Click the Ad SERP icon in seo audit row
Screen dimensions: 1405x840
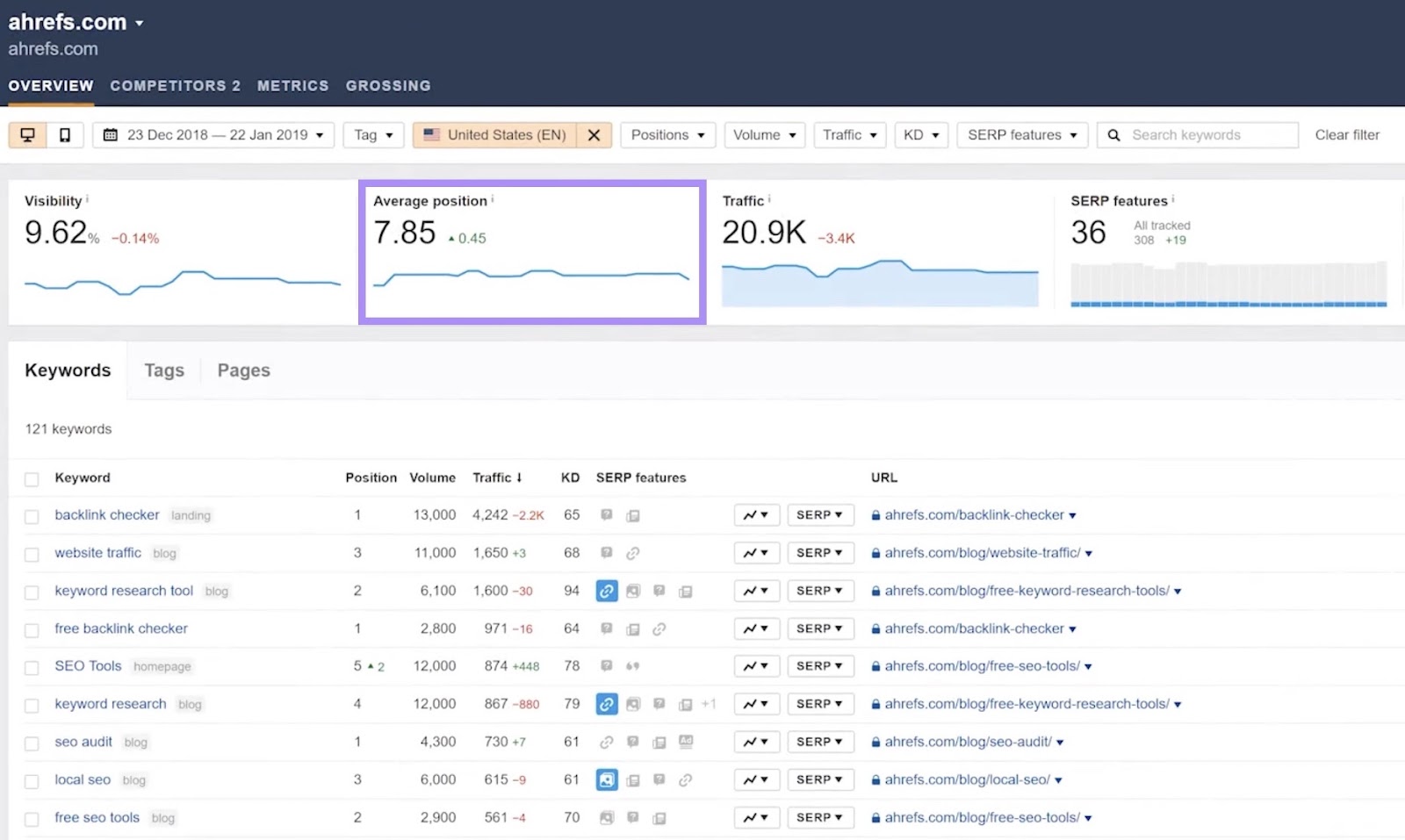click(687, 742)
